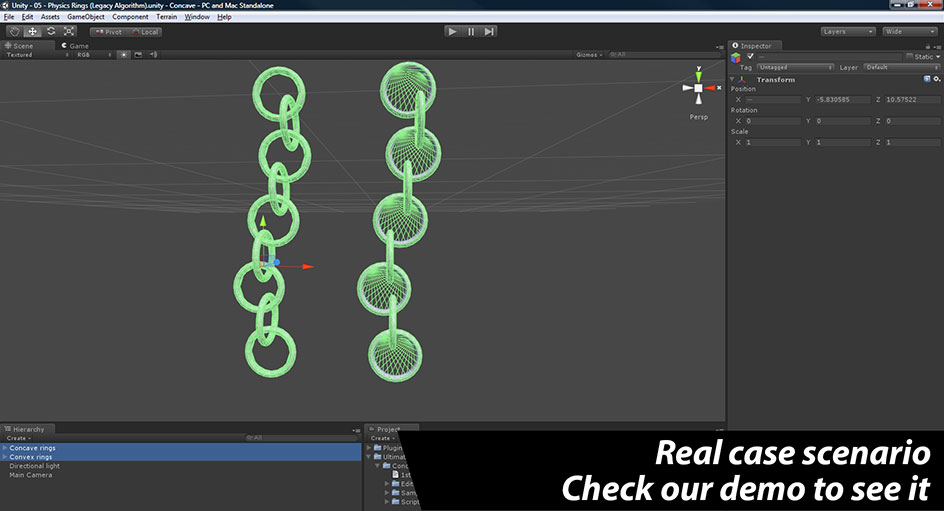Click the GameObject cube icon in Inspector
This screenshot has height=511, width=944.
click(736, 58)
